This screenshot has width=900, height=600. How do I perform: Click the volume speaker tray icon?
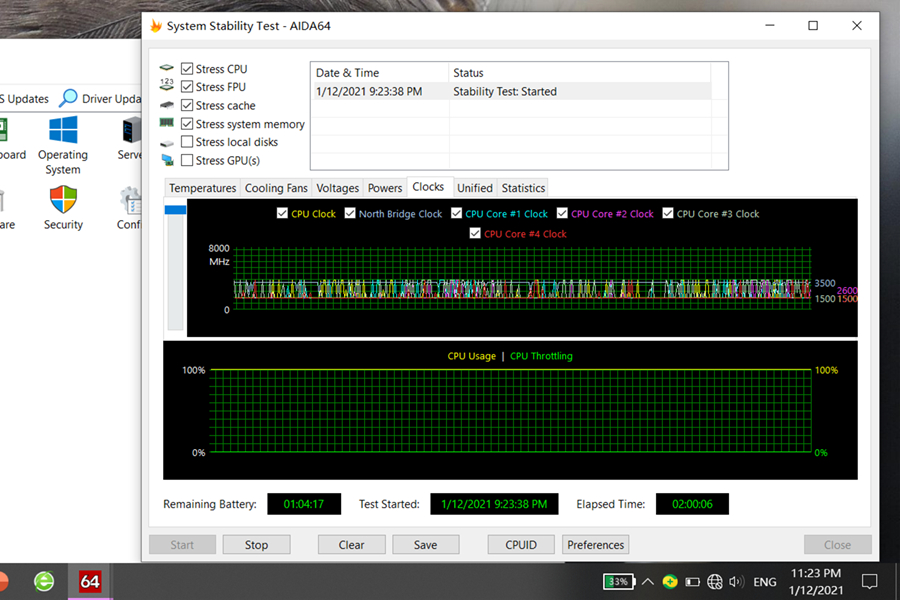click(737, 581)
